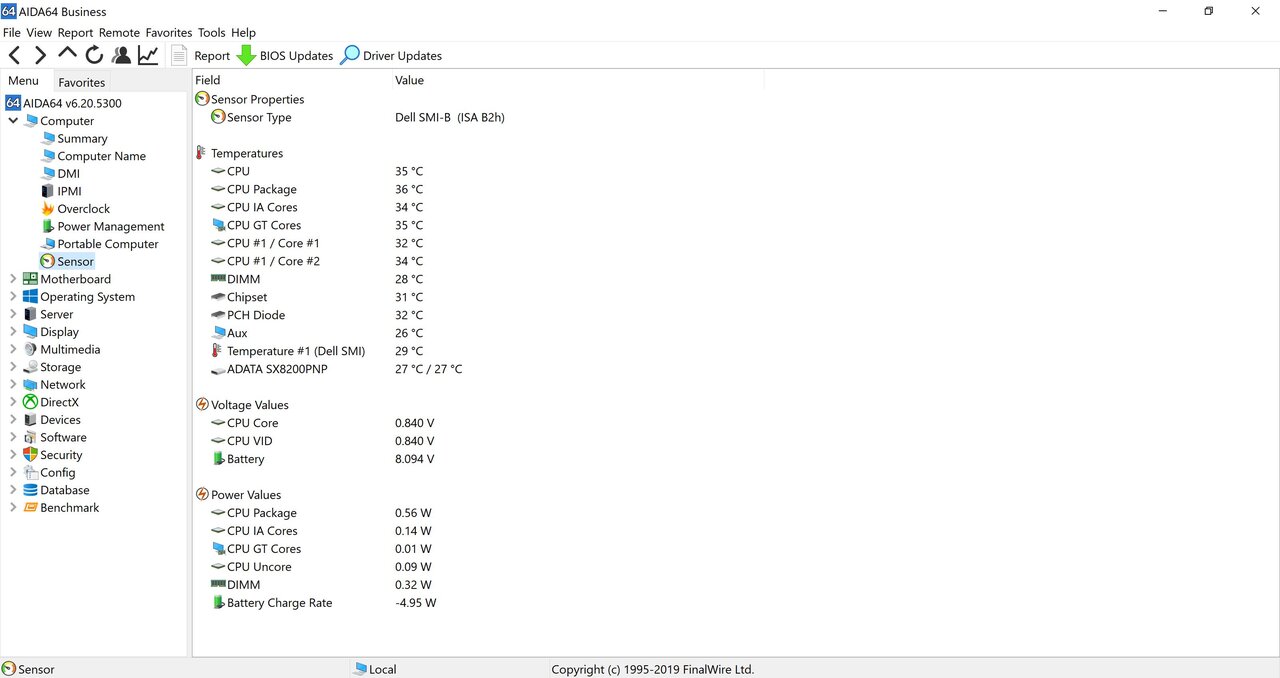Expand the Multimedia tree node
1280x678 pixels.
[x=13, y=349]
